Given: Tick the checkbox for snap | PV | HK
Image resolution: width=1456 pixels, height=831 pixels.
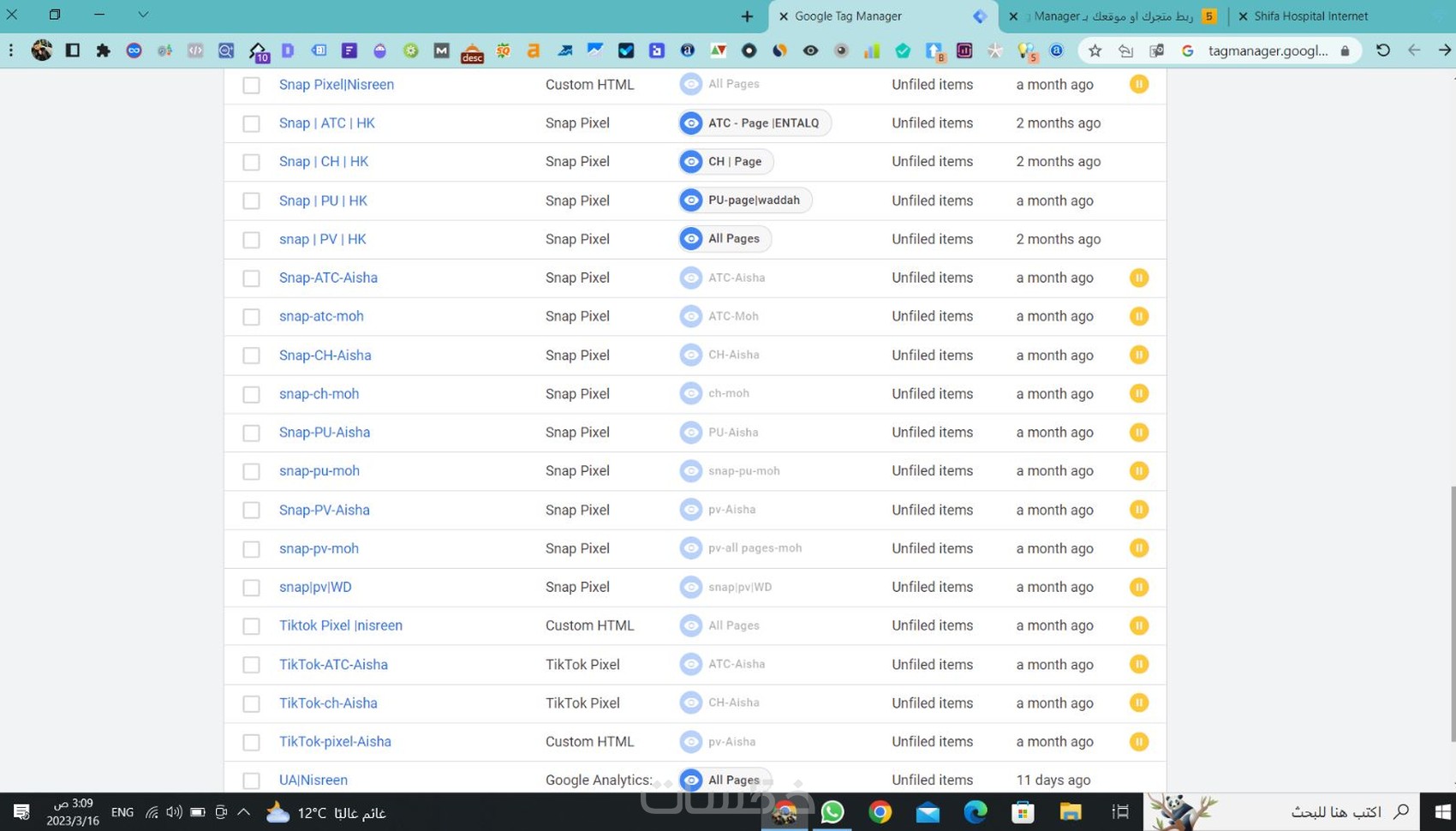Looking at the screenshot, I should [251, 240].
